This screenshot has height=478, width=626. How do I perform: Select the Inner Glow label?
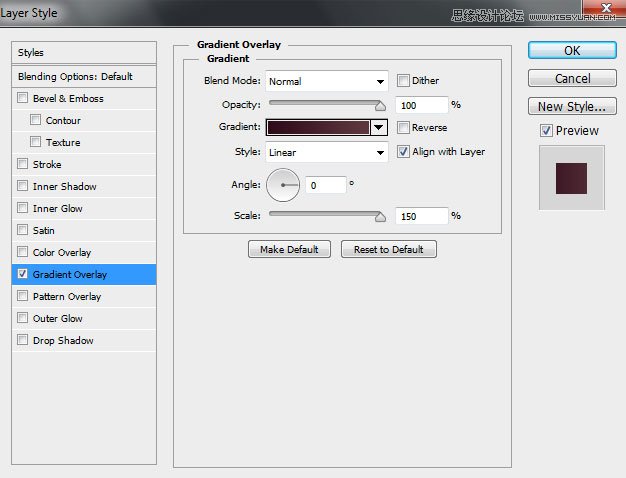click(57, 208)
